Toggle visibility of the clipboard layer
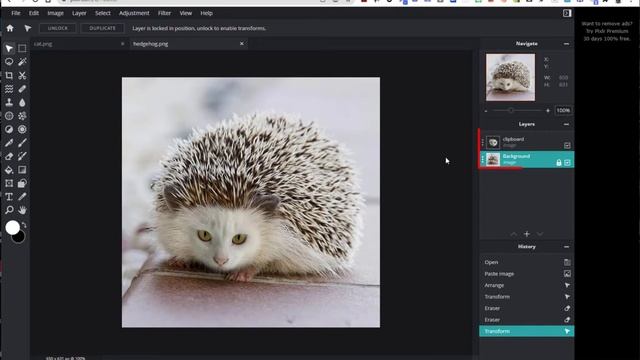Viewport: 640px width, 360px height. coord(567,145)
